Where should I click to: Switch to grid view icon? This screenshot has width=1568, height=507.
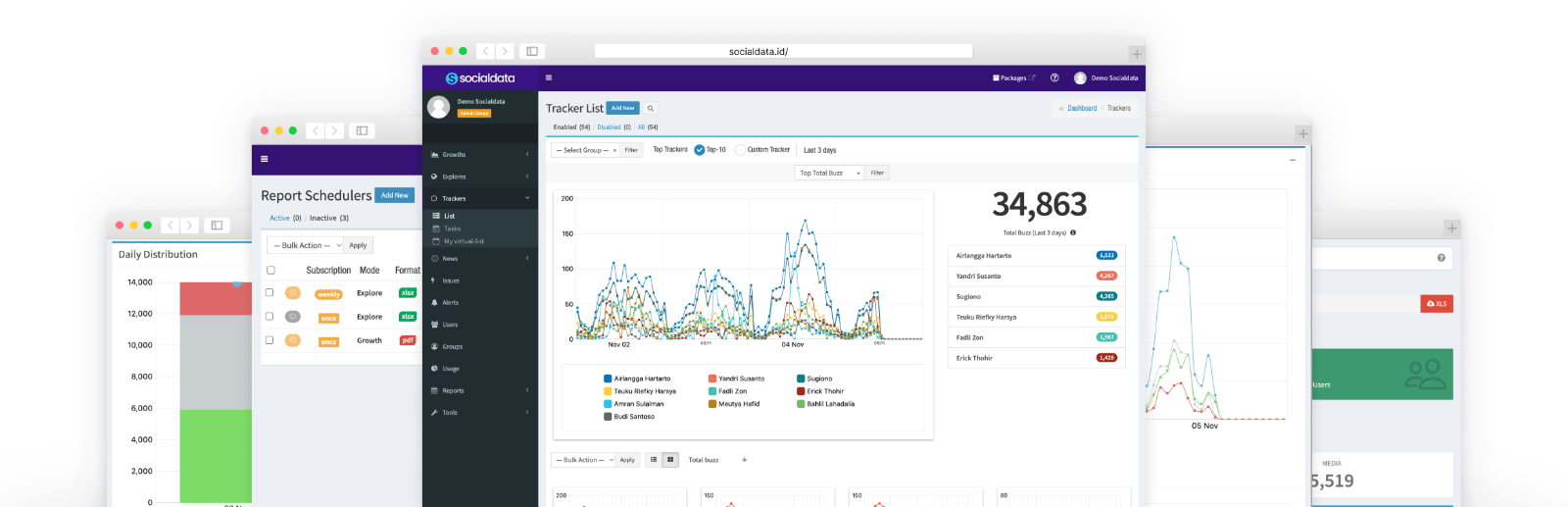coord(670,460)
